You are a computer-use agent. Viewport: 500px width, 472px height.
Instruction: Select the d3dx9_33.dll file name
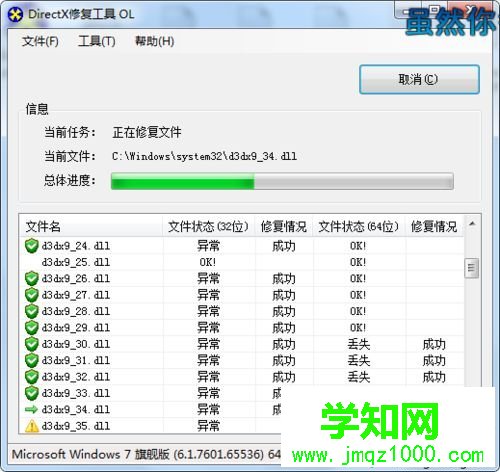(x=76, y=393)
